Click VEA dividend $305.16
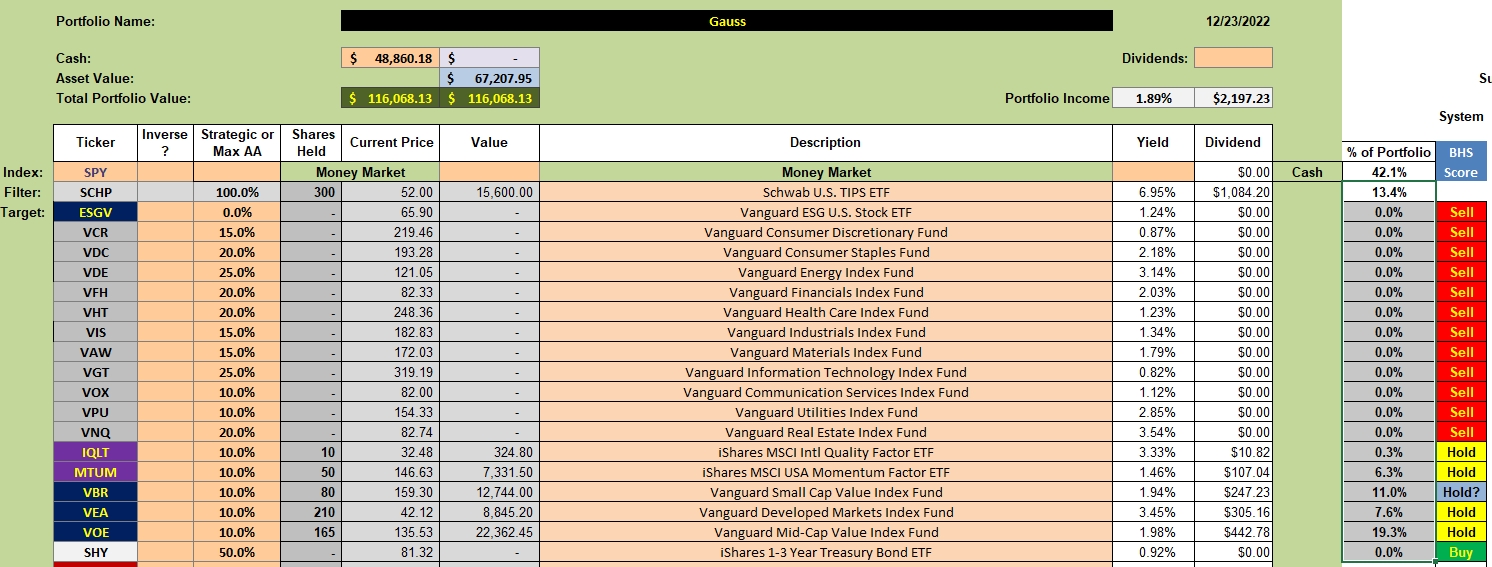The image size is (1492, 567). [x=1233, y=512]
